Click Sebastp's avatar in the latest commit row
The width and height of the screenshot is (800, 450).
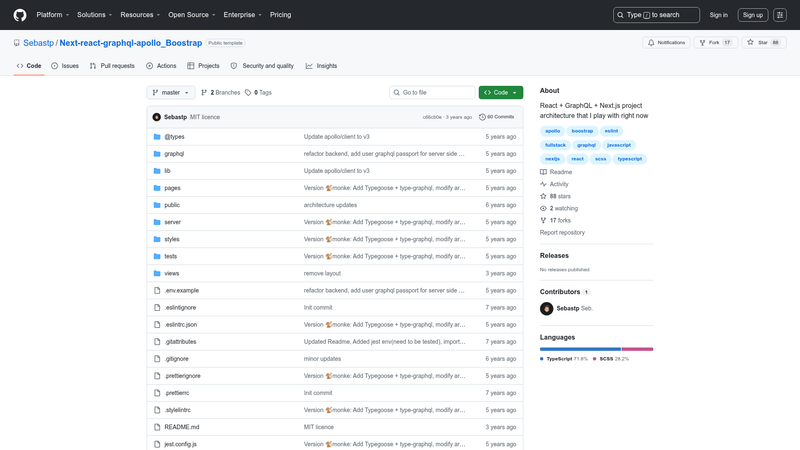157,117
